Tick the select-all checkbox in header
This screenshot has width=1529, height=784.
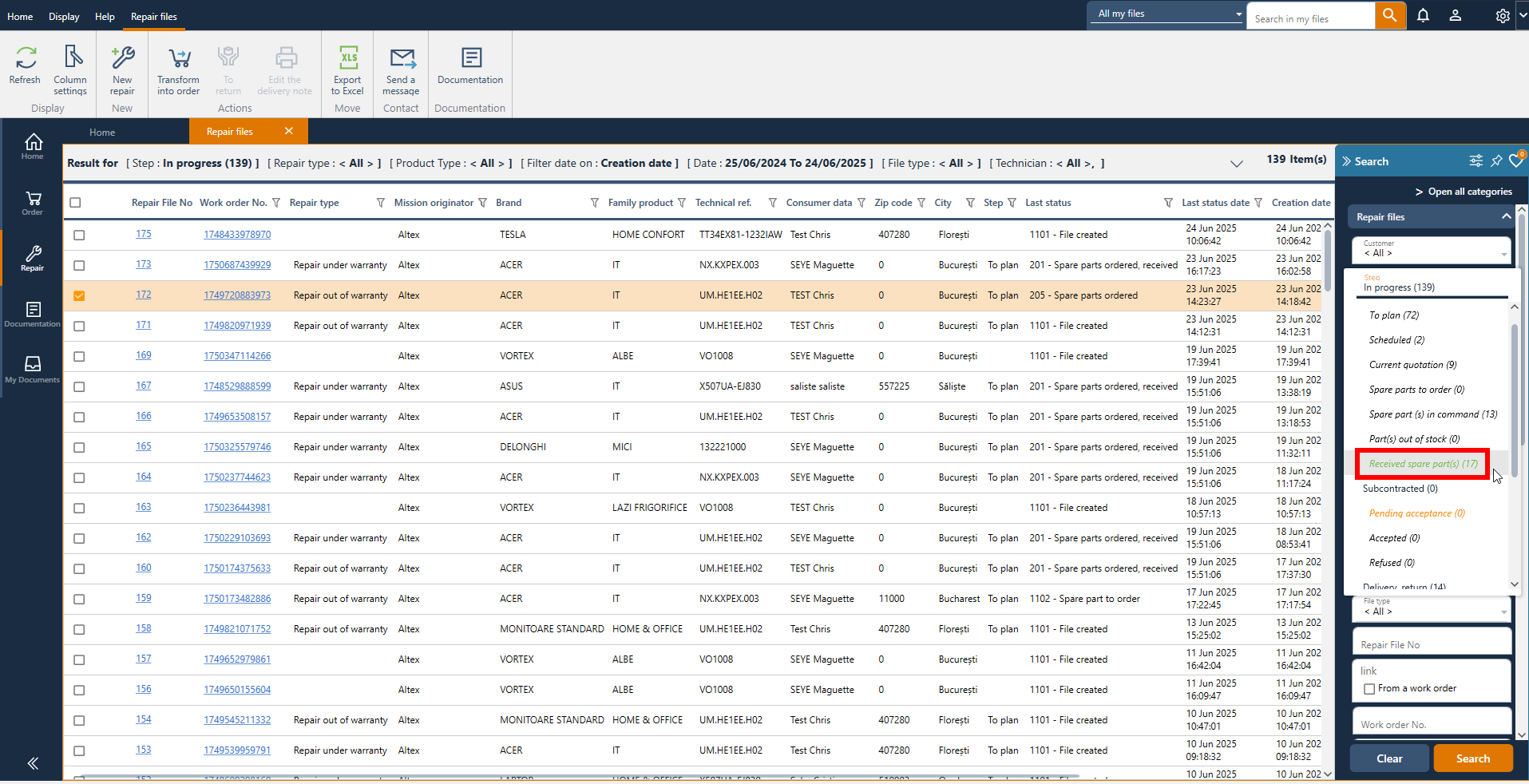pyautogui.click(x=75, y=203)
